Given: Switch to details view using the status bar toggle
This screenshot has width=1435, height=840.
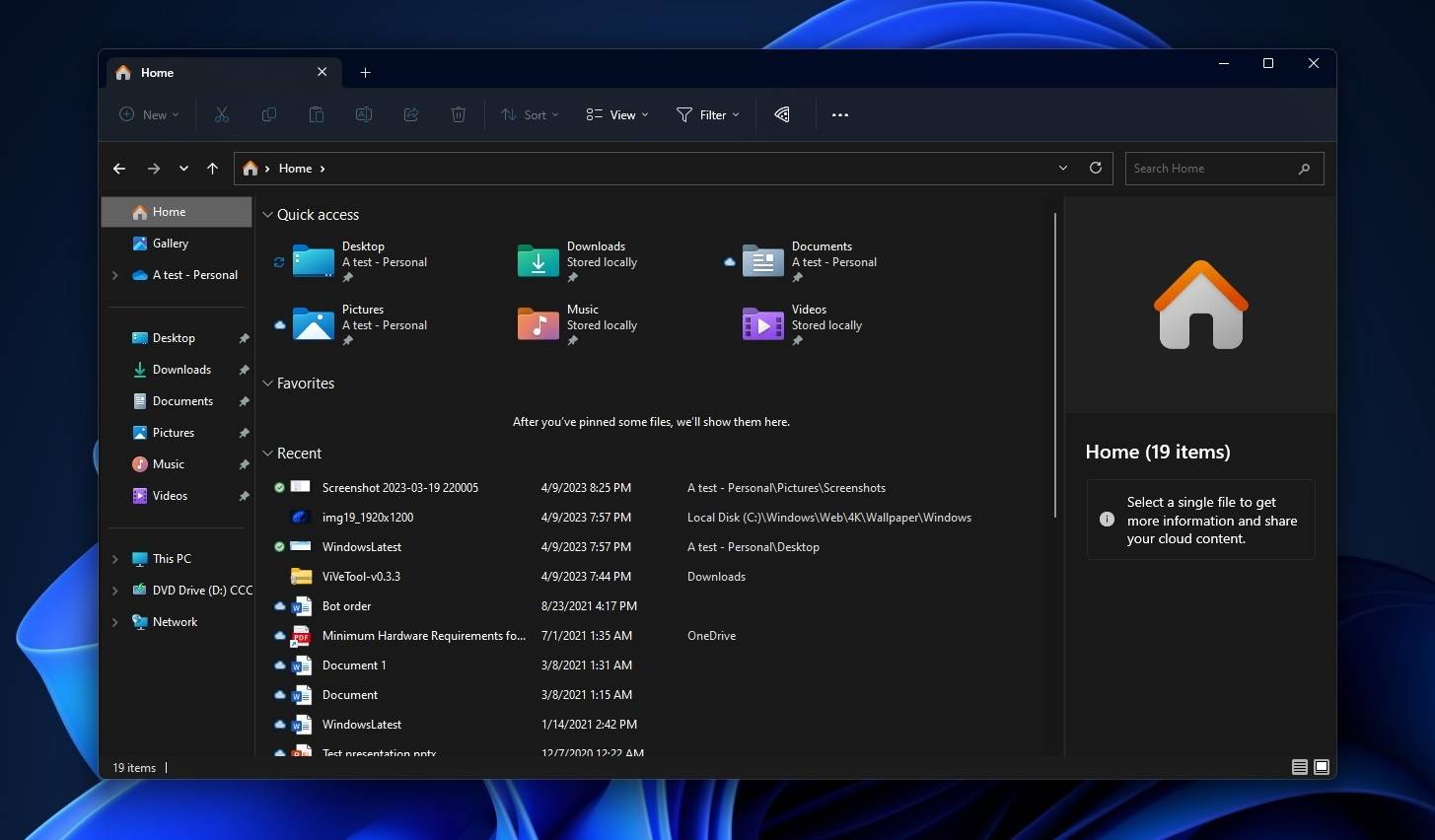Looking at the screenshot, I should click(1300, 766).
